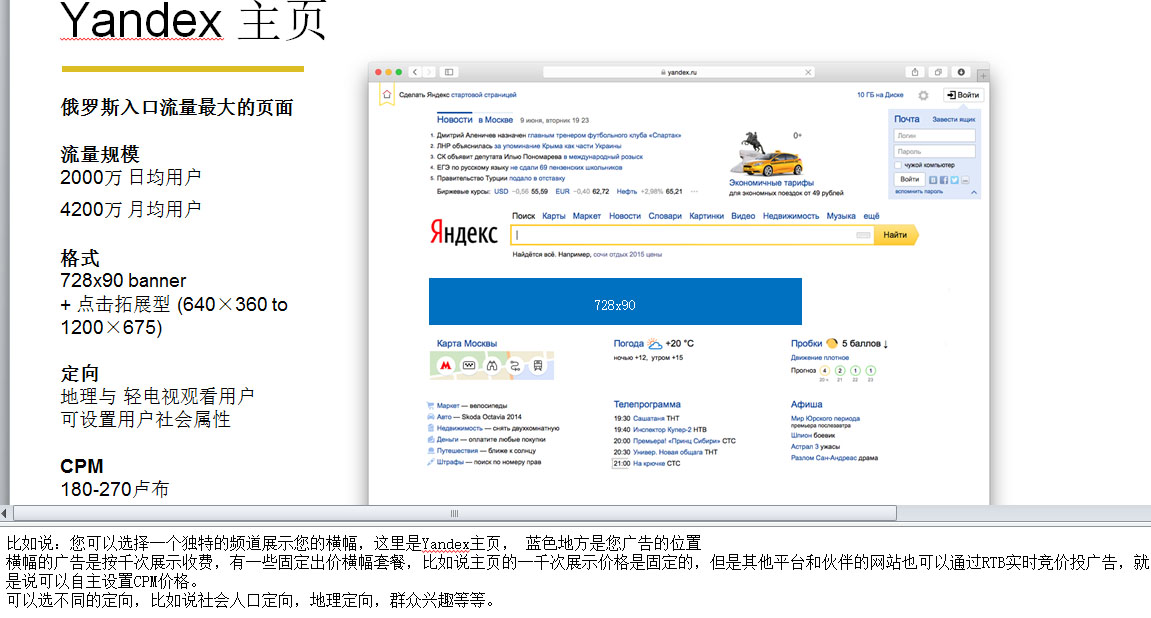The width and height of the screenshot is (1151, 618).
Task: Click the yandex.ru address bar
Action: pos(679,72)
